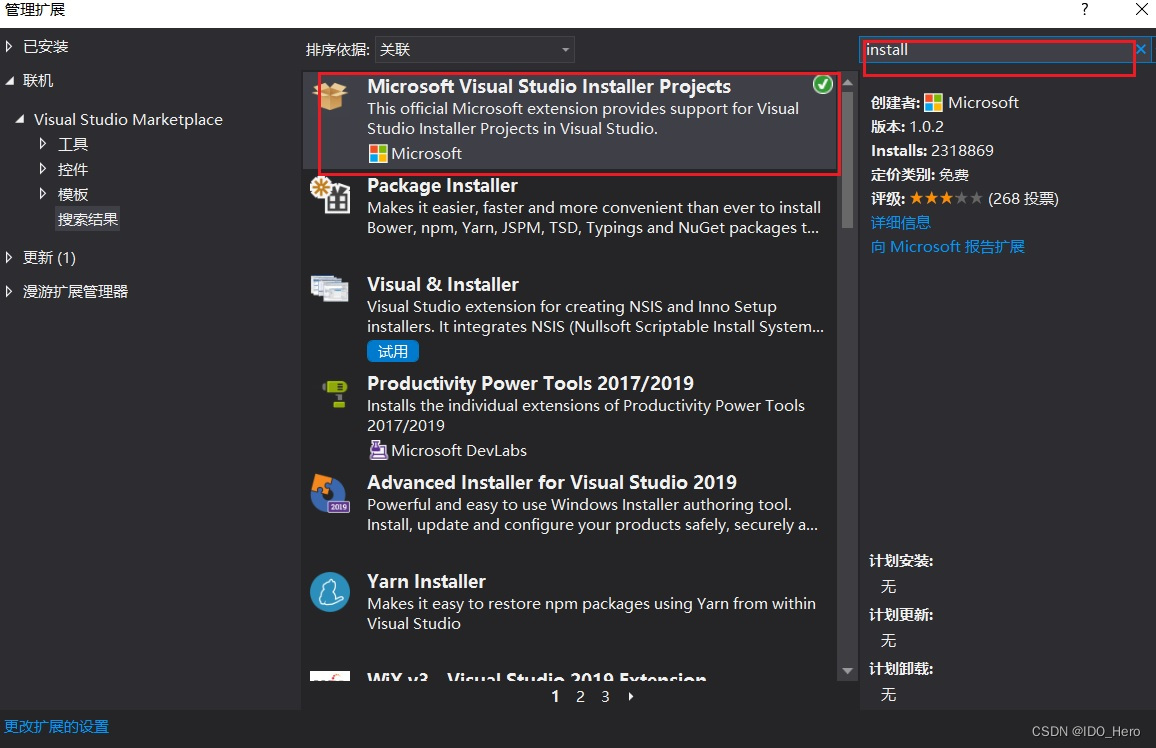Click the 版本: 1.0.2 text

click(907, 127)
